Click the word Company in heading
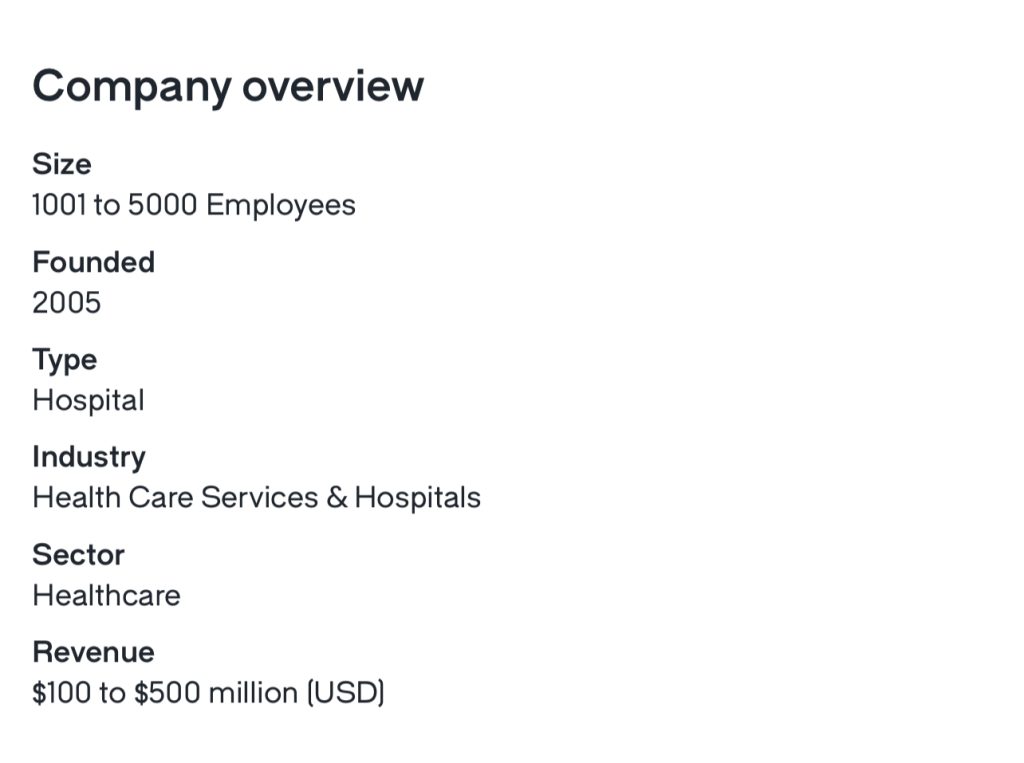This screenshot has width=1024, height=763. pos(132,87)
